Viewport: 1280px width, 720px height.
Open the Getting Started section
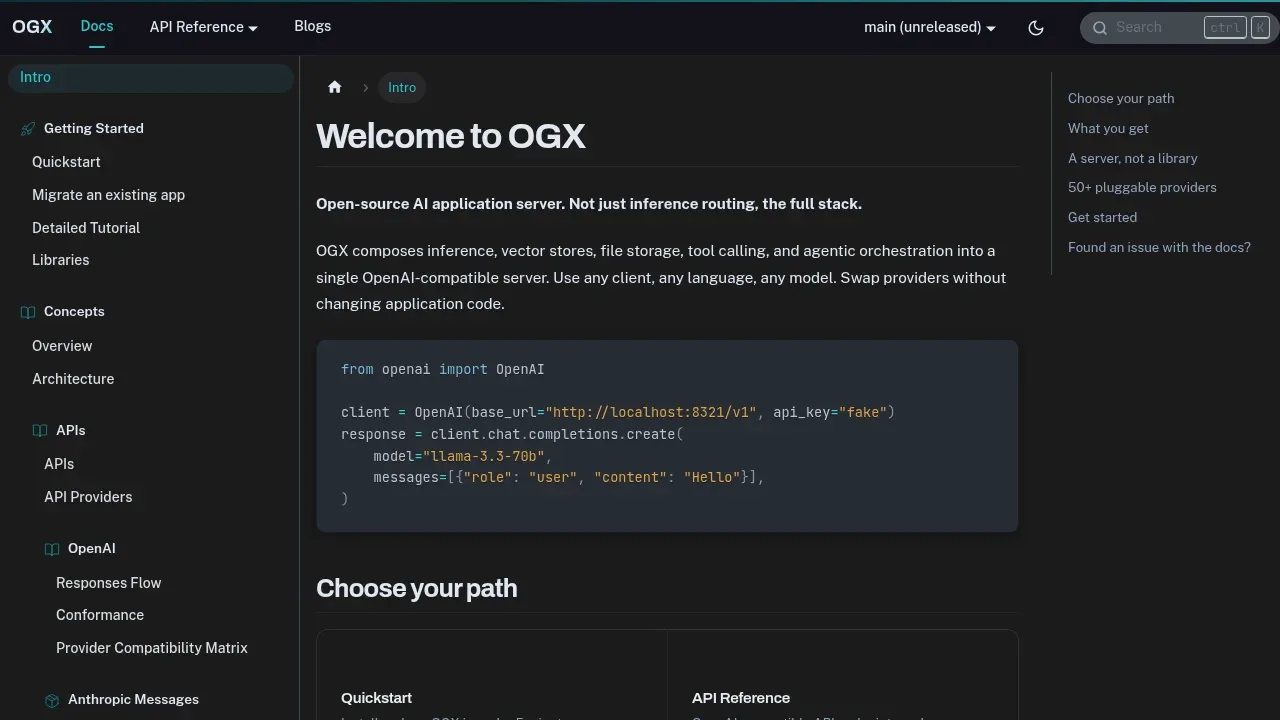[x=94, y=128]
